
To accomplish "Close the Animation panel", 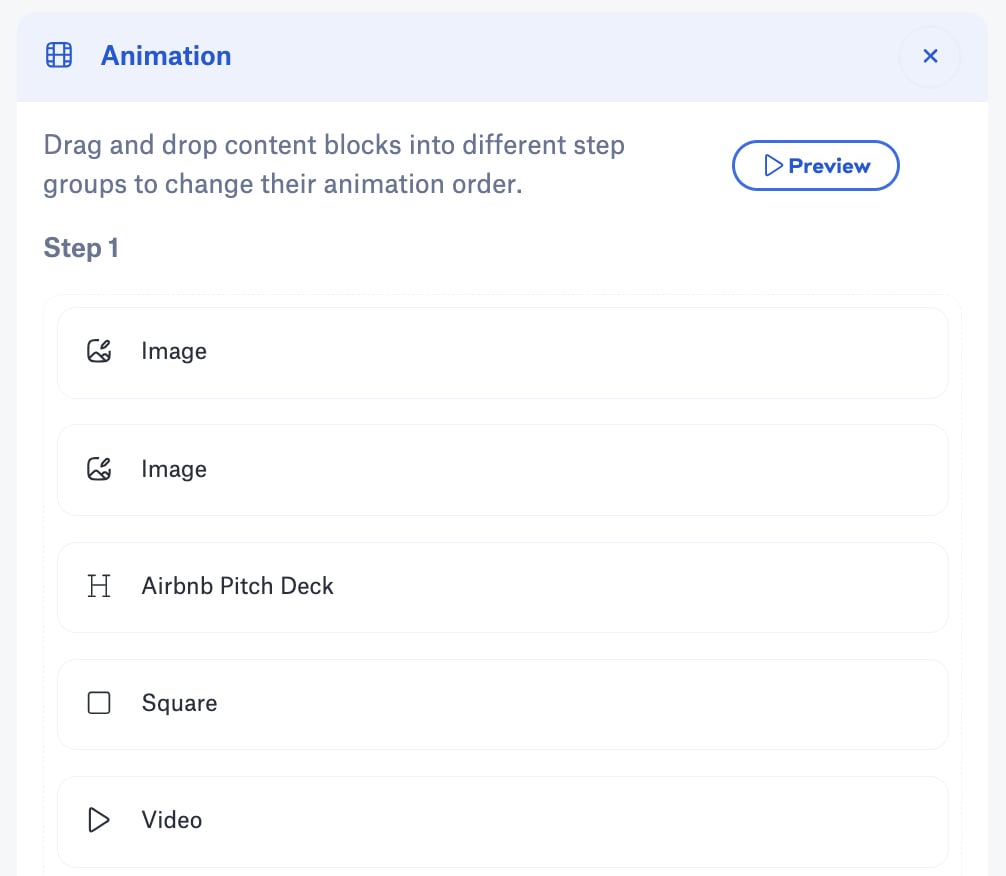I will click(x=930, y=57).
